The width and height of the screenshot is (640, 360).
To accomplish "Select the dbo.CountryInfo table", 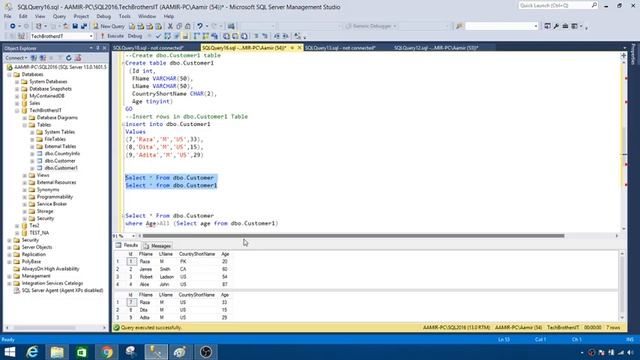I will click(x=62, y=154).
